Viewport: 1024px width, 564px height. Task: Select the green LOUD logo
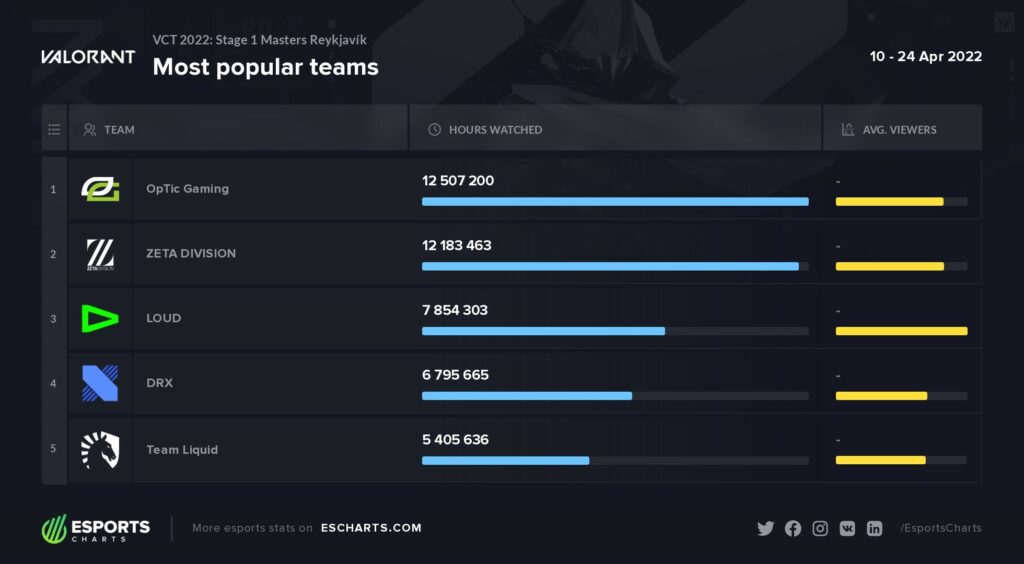coord(100,319)
